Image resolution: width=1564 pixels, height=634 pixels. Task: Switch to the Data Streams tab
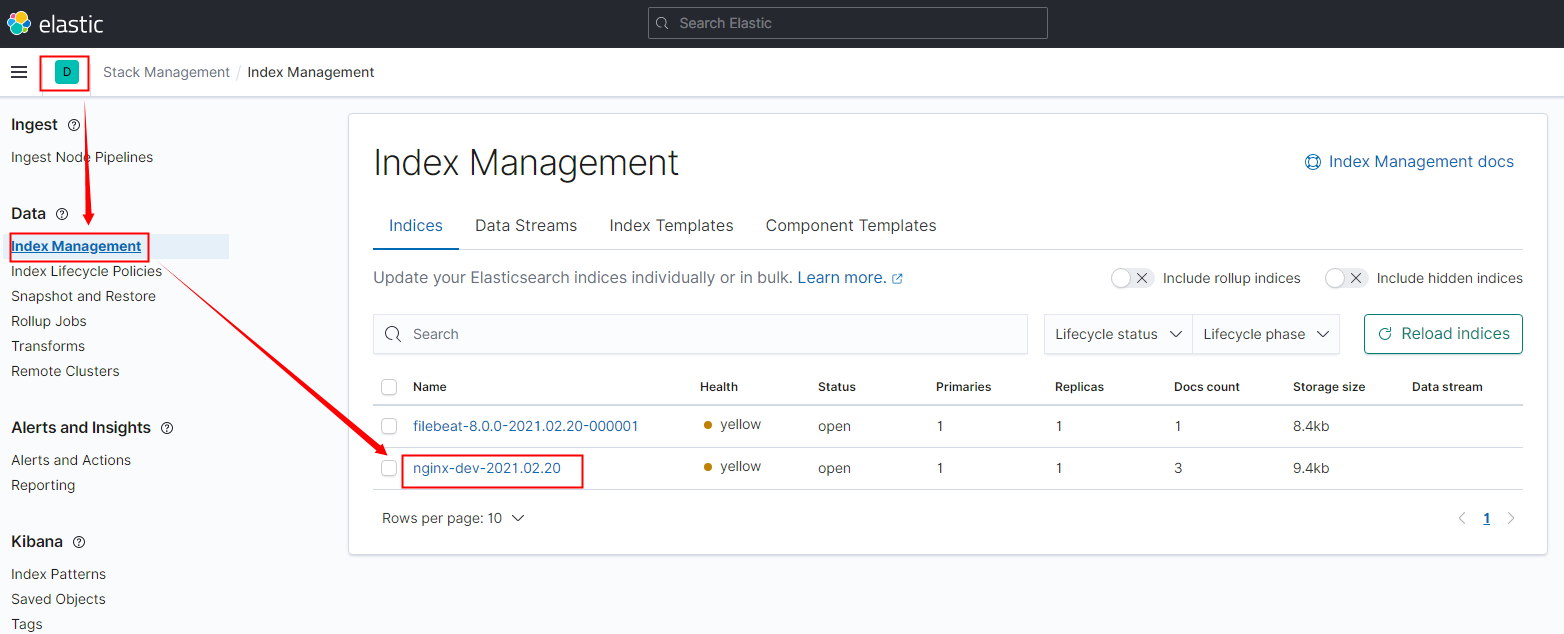(526, 226)
